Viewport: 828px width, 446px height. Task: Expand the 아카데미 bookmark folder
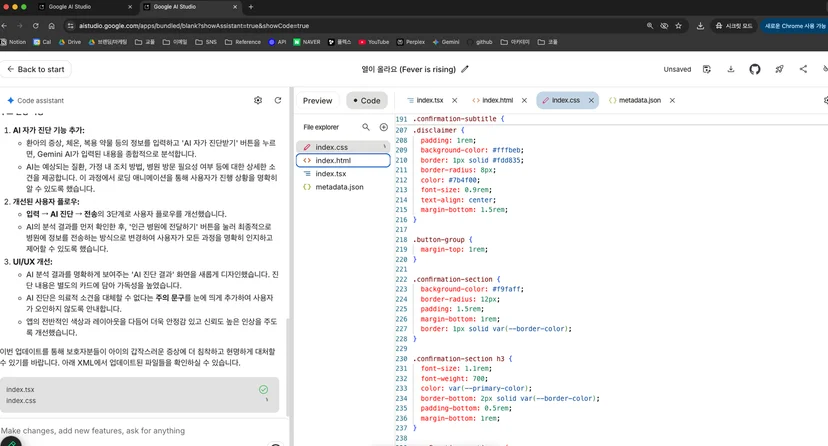coord(515,42)
